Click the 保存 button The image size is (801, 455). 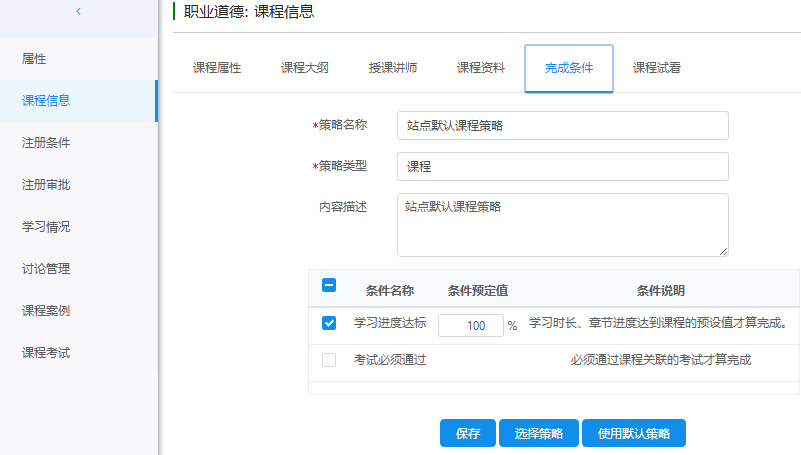click(468, 434)
